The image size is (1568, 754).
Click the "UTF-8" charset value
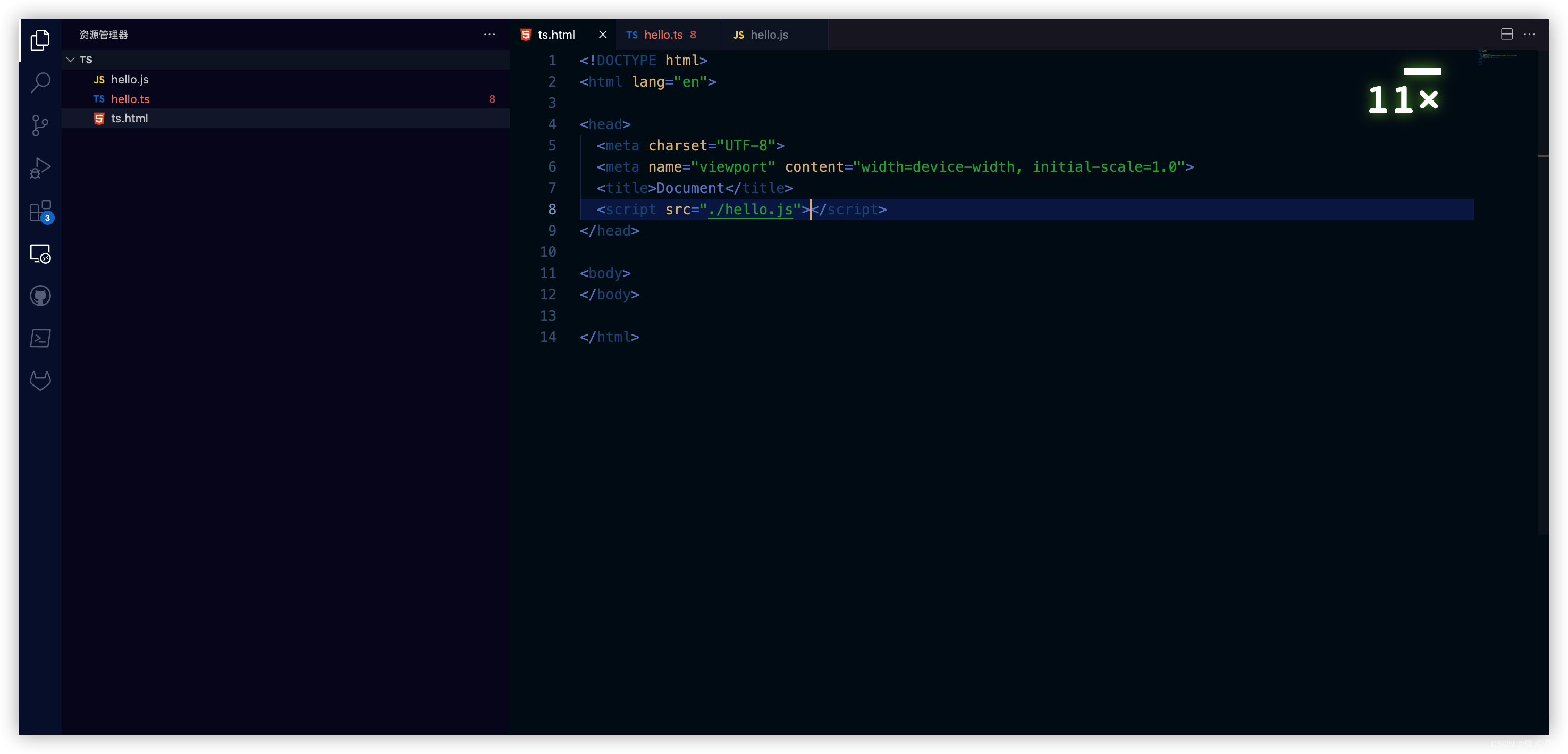pos(746,146)
